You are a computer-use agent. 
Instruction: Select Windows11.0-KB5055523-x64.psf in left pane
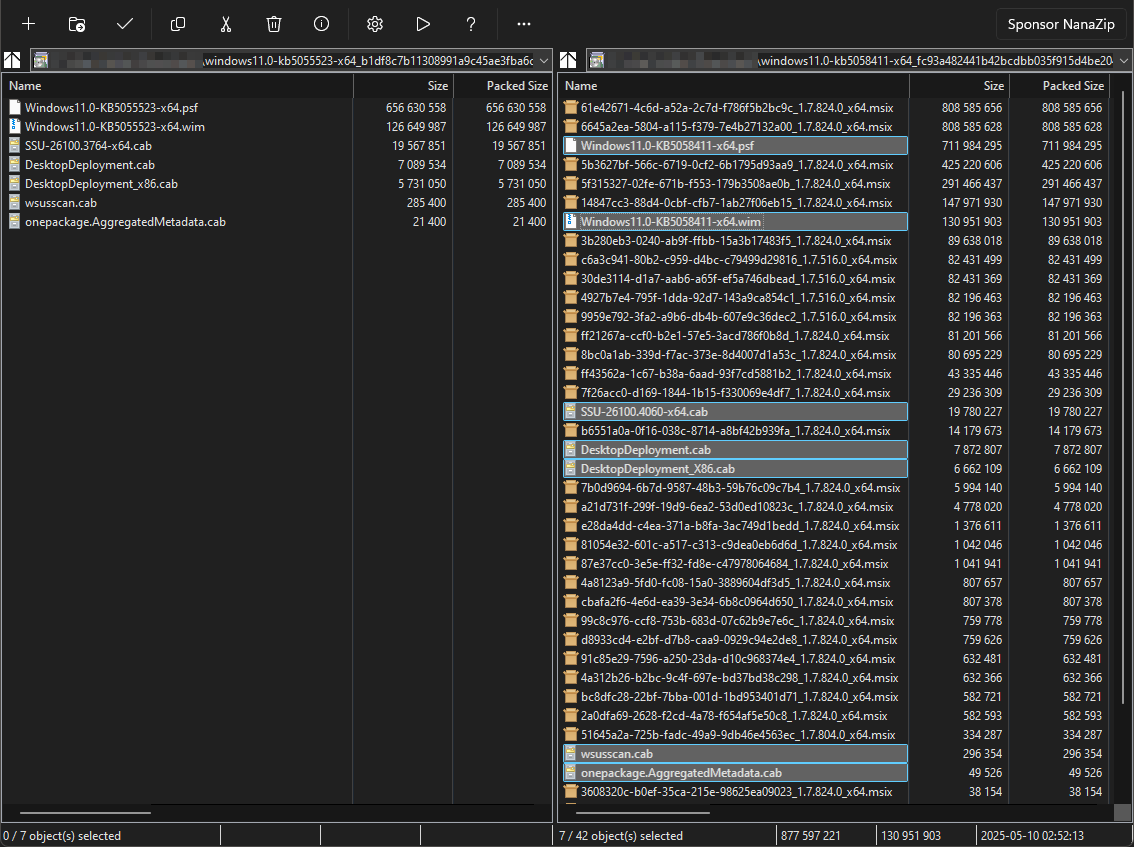[278, 108]
